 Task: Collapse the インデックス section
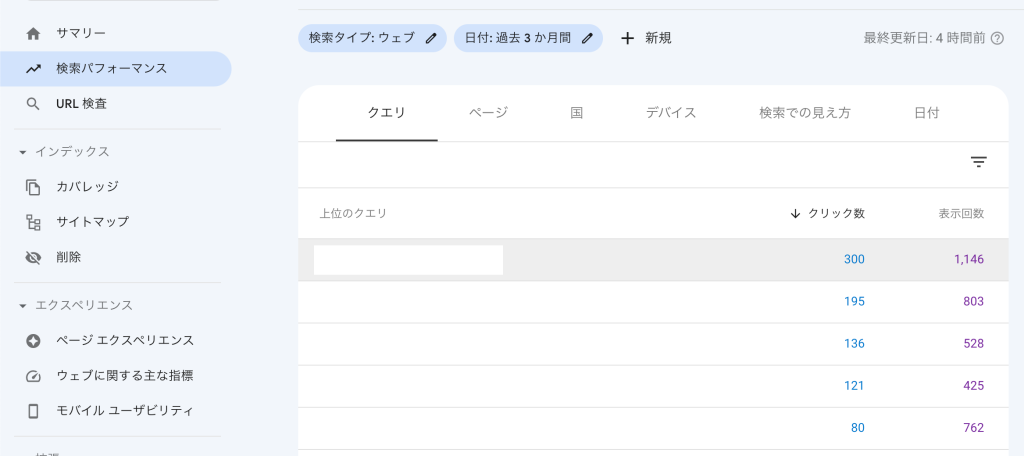tap(23, 152)
